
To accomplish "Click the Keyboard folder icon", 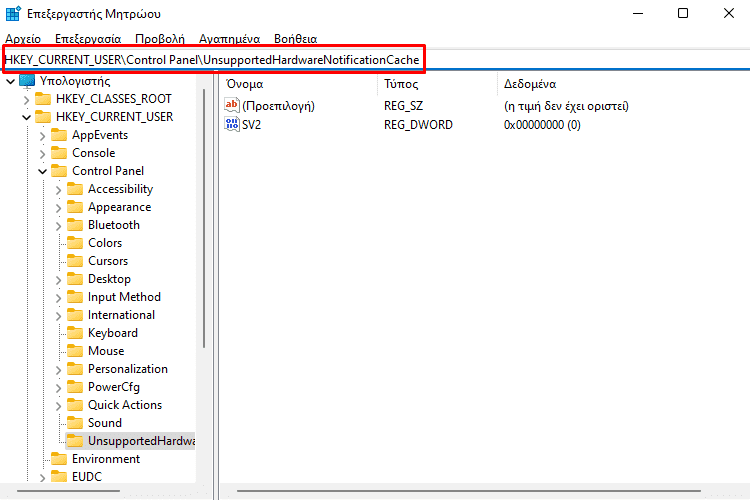I will (x=75, y=333).
